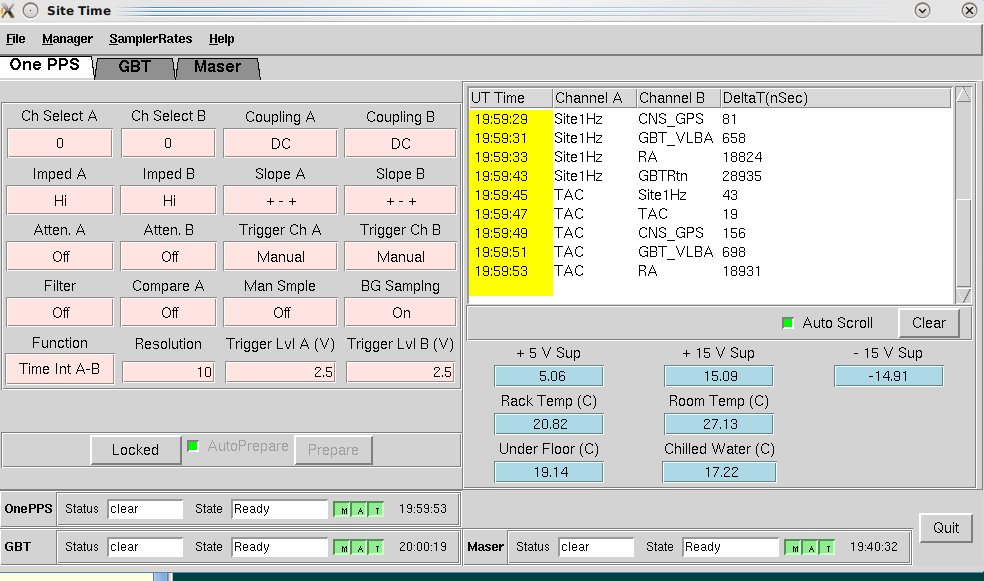This screenshot has width=984, height=581.
Task: Open the Trigger Ch B Manual selector
Action: click(400, 257)
